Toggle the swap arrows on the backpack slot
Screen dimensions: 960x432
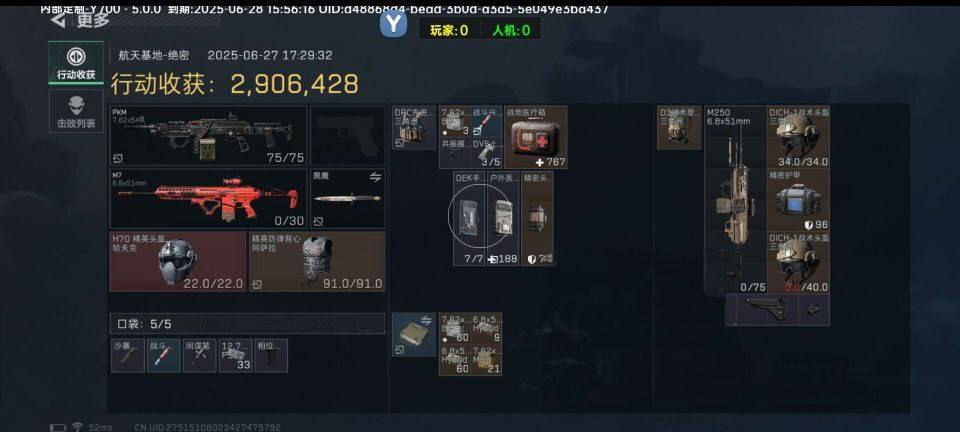426,320
